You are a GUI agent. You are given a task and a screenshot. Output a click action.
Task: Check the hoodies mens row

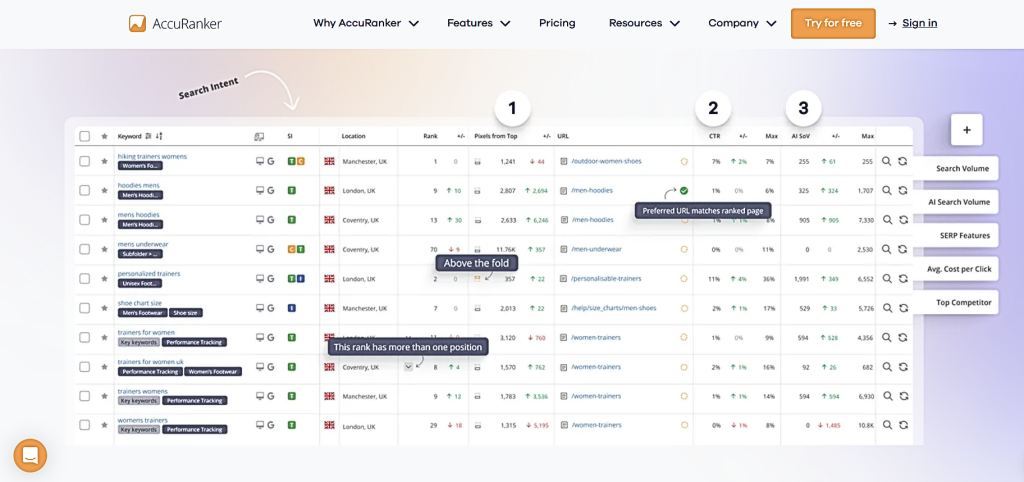[84, 190]
